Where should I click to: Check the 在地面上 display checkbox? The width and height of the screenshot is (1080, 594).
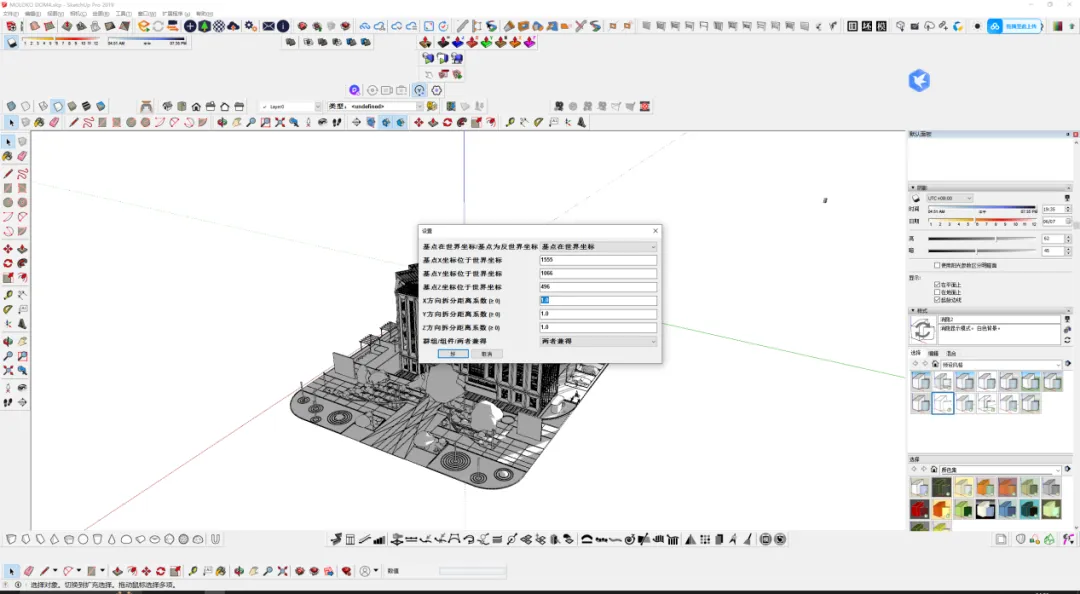937,292
